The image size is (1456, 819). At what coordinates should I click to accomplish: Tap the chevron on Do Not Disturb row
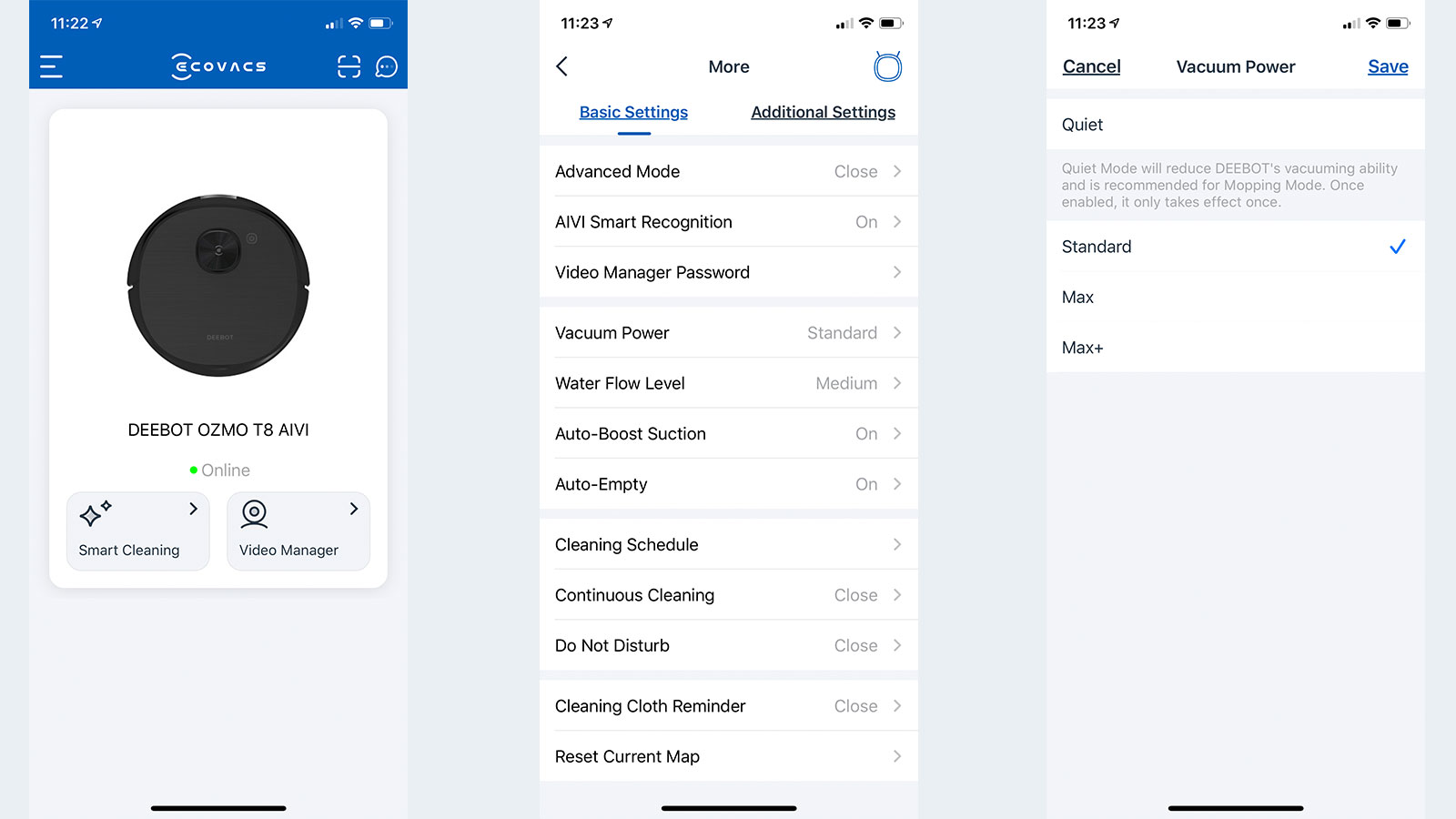pos(897,645)
